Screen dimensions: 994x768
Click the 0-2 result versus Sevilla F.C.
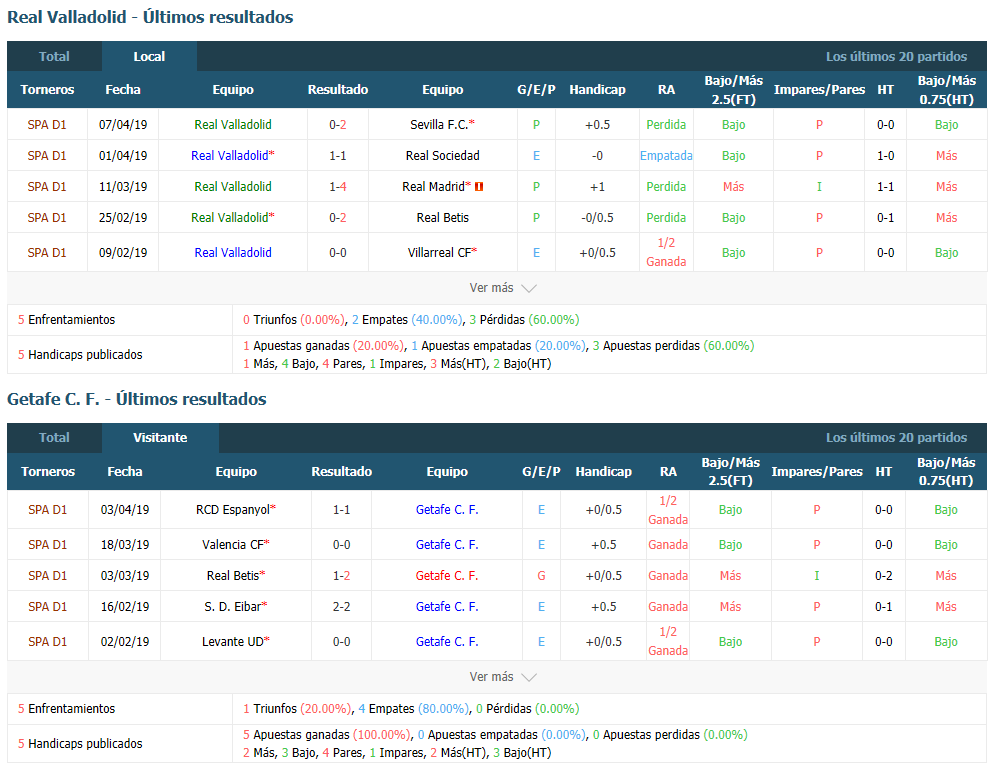338,125
